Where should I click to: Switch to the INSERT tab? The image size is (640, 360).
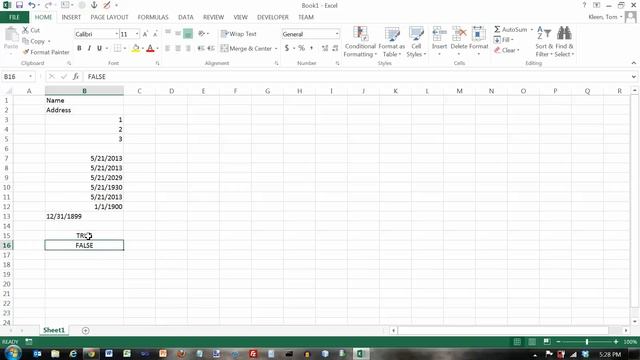[x=71, y=17]
